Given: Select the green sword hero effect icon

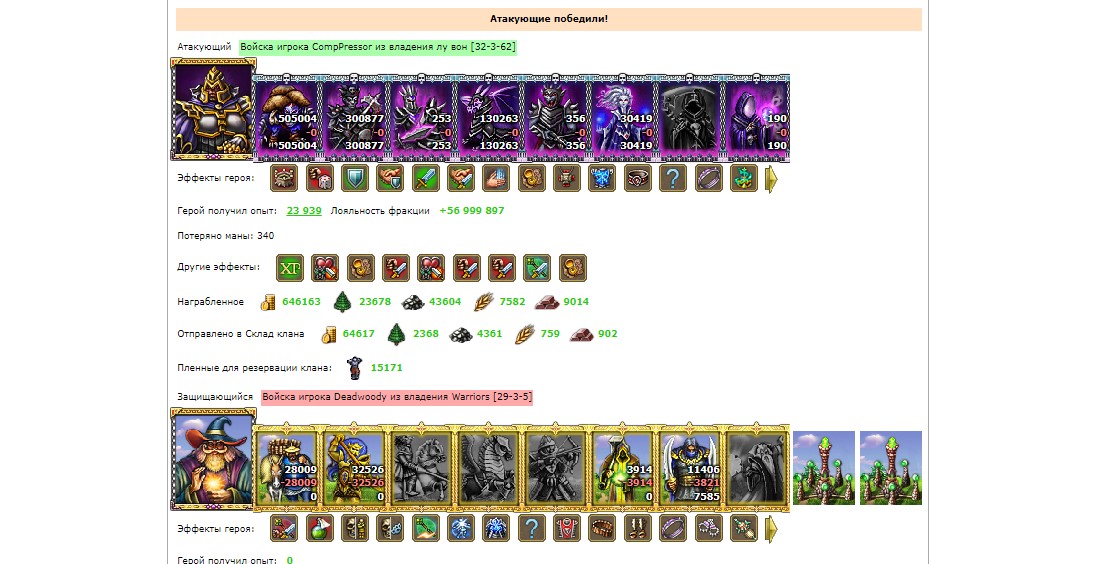Looking at the screenshot, I should (425, 178).
